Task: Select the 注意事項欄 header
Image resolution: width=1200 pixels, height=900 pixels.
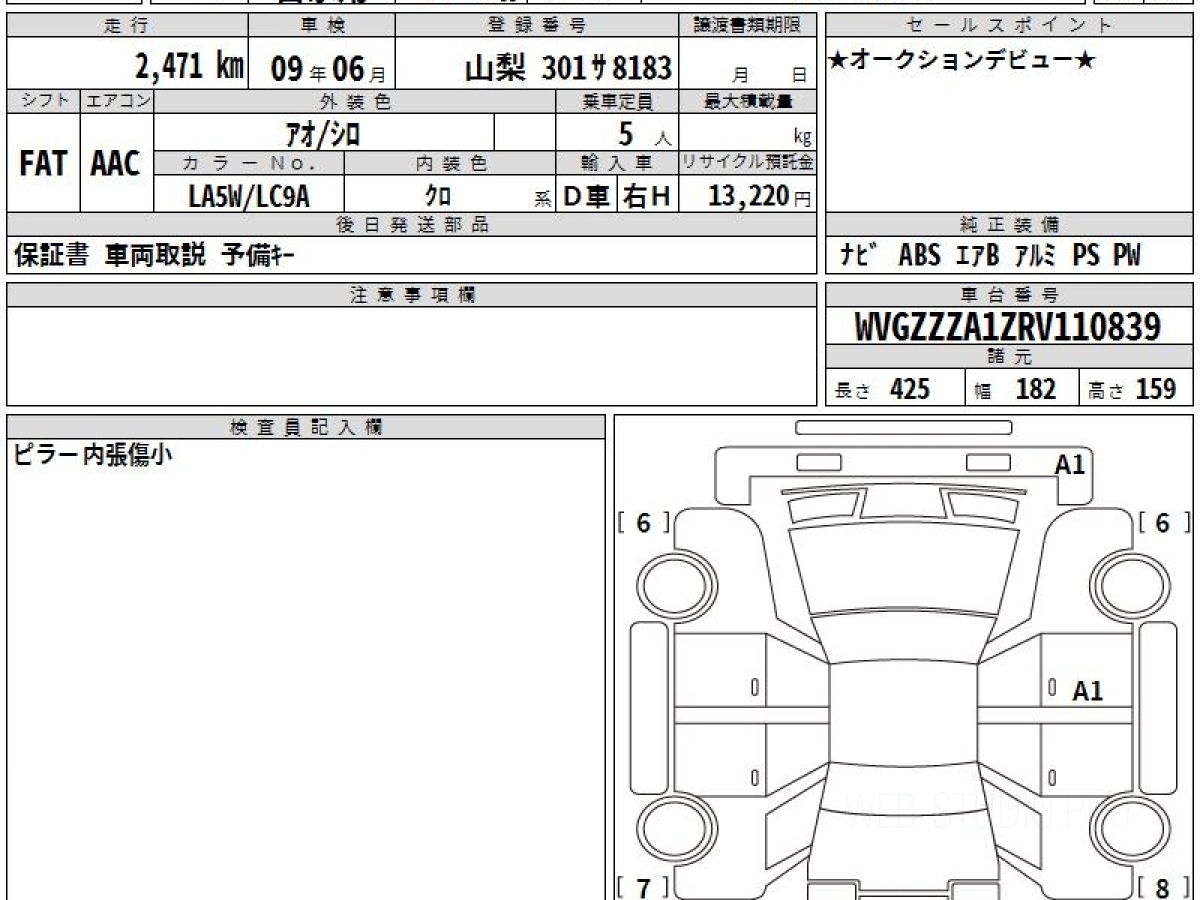Action: [x=412, y=294]
